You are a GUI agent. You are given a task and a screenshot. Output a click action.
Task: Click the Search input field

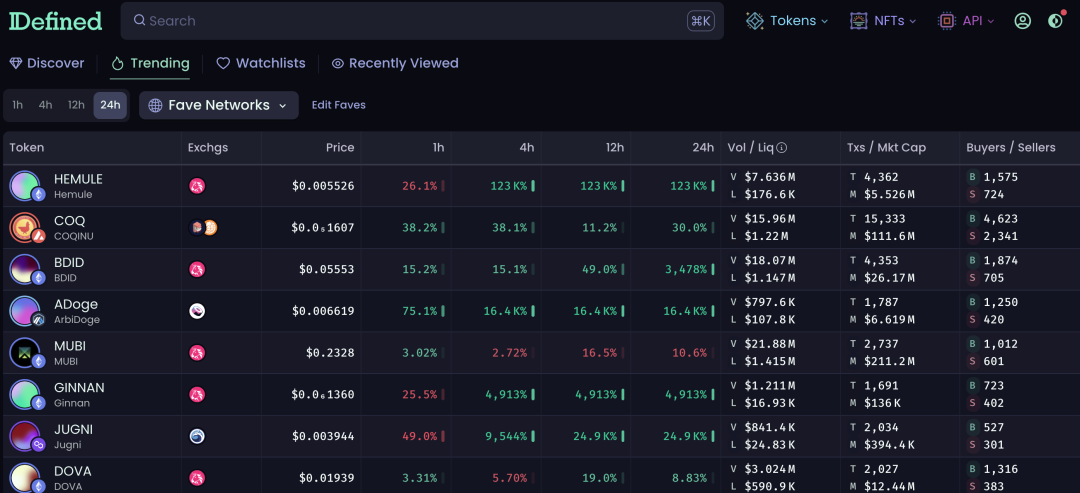(410, 21)
